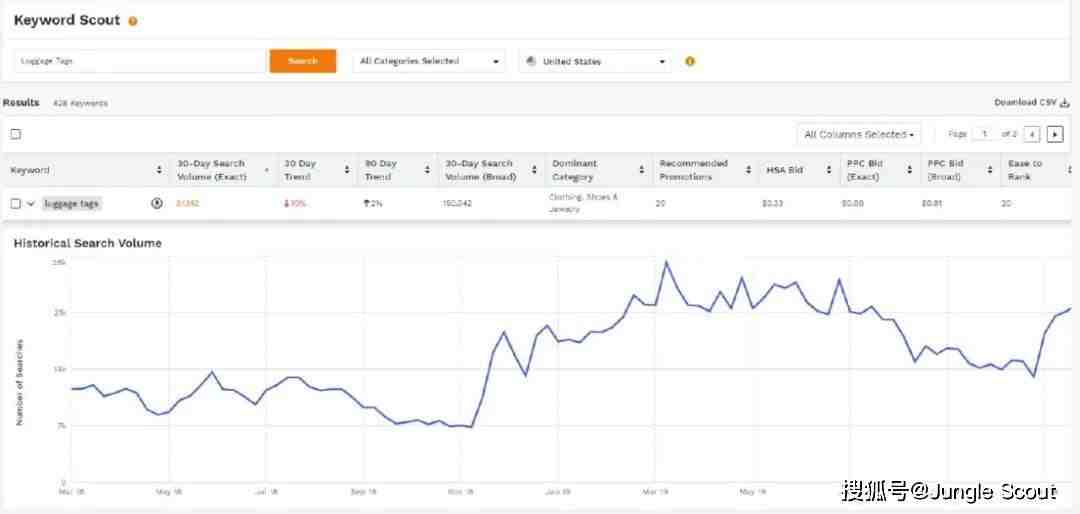Open the All Columns Selected dropdown

point(859,134)
